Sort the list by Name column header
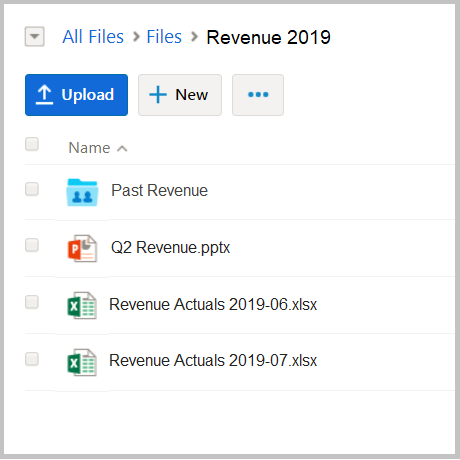The height and width of the screenshot is (460, 460). pos(98,148)
